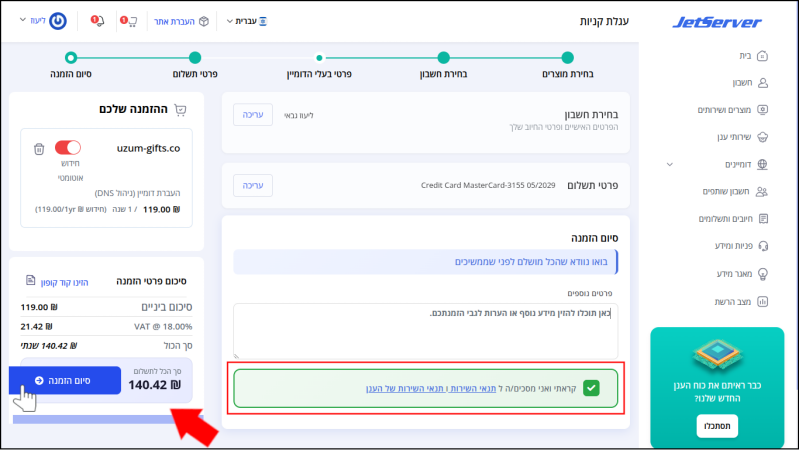Click the uzum-gifts.co domain name
Viewport: 799px width, 467px height.
(x=148, y=148)
